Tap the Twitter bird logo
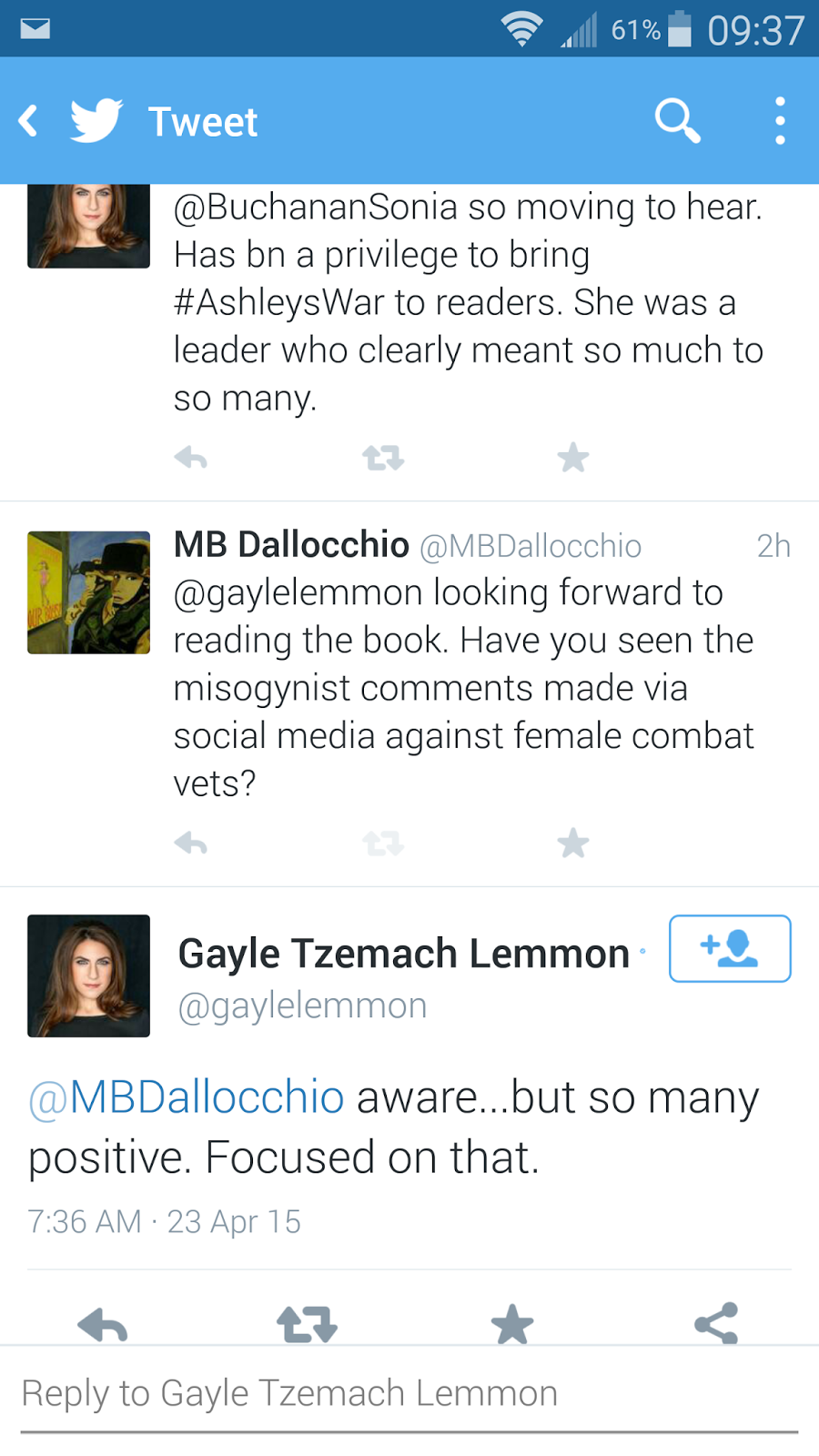The height and width of the screenshot is (1456, 819). pyautogui.click(x=96, y=121)
